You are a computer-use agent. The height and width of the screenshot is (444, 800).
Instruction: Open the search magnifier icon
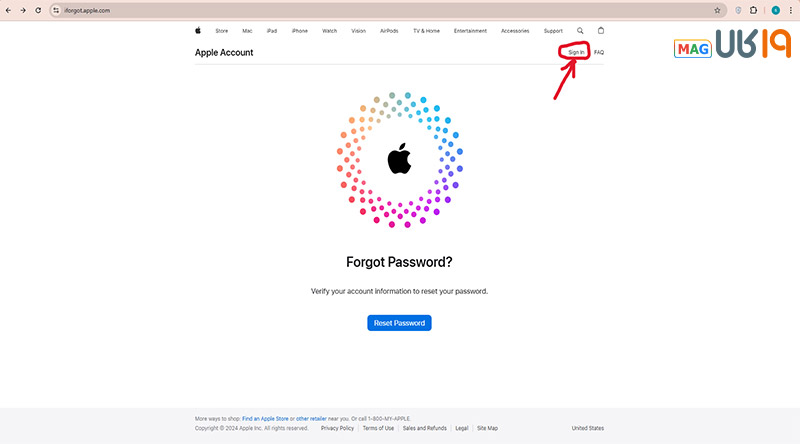tap(580, 31)
